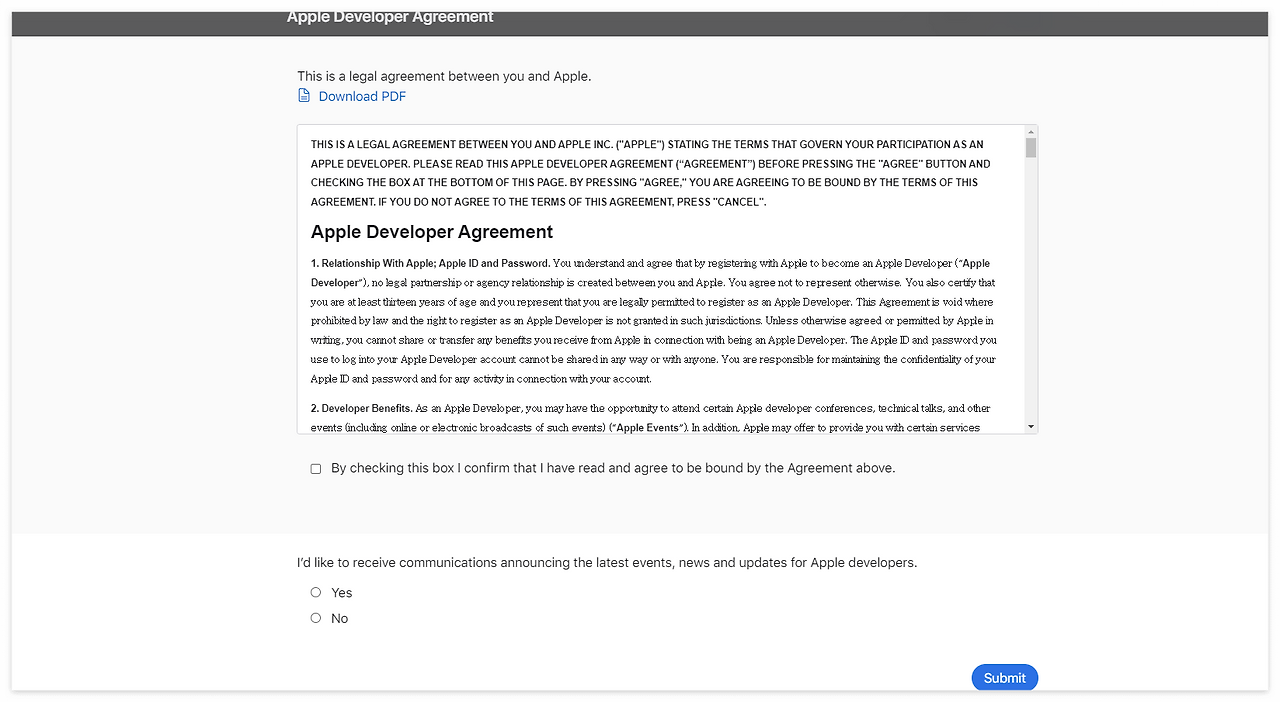Screen dimensions: 1280x702
Task: Click the agreement text box scrollbar thumb
Action: [1031, 148]
